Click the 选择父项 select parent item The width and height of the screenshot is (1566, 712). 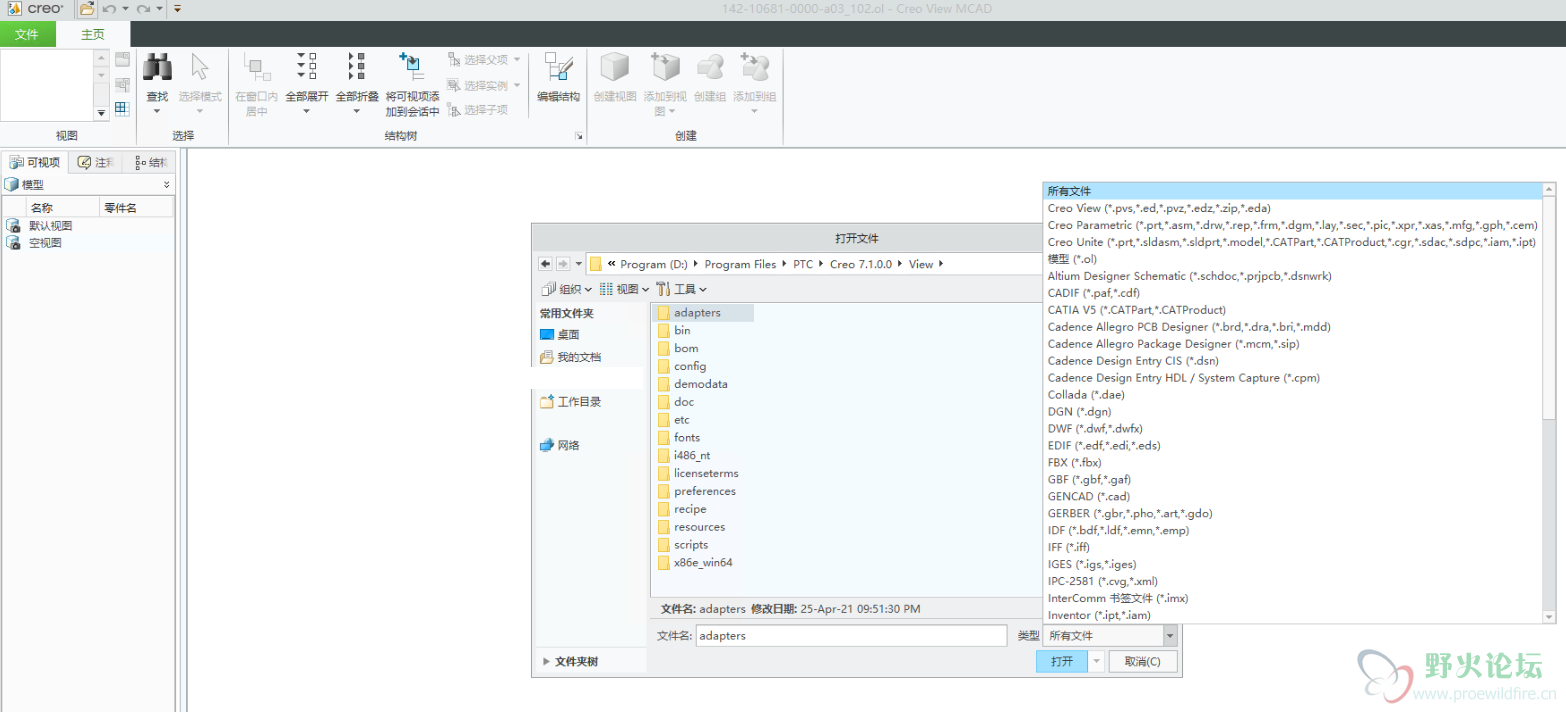pos(484,60)
